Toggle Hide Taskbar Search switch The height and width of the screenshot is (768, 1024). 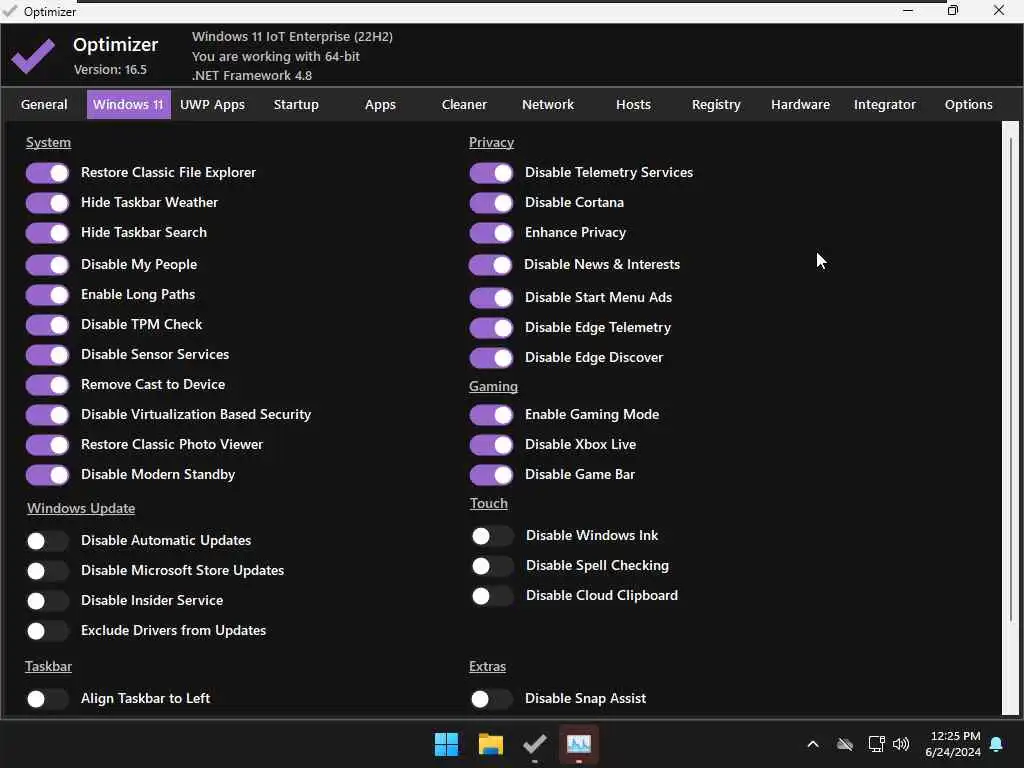coord(47,233)
